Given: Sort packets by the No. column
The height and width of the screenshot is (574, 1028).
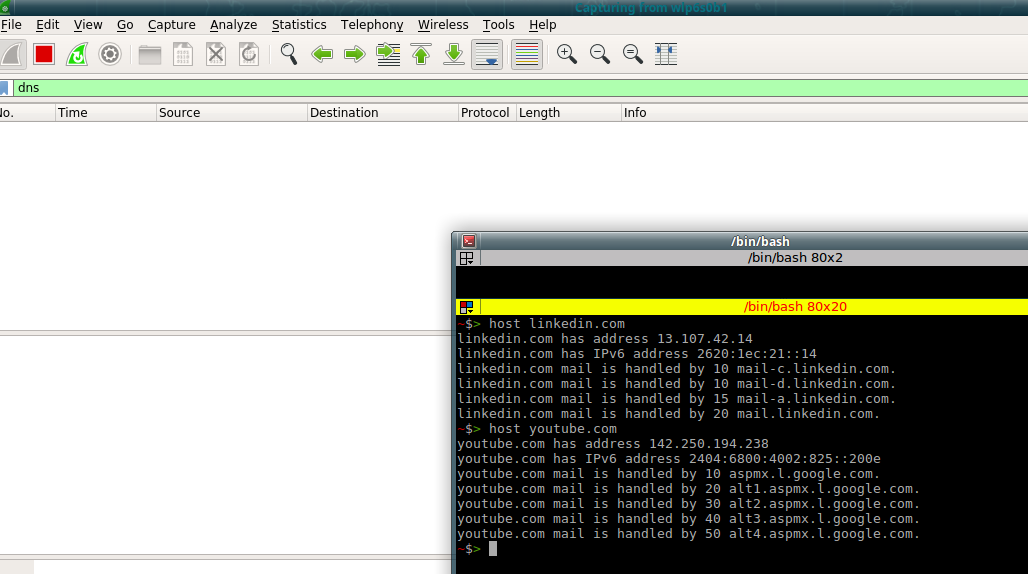Looking at the screenshot, I should coord(27,113).
